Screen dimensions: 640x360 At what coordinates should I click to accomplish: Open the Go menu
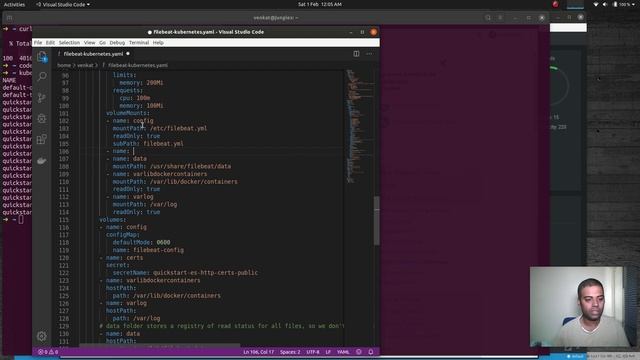[x=102, y=42]
